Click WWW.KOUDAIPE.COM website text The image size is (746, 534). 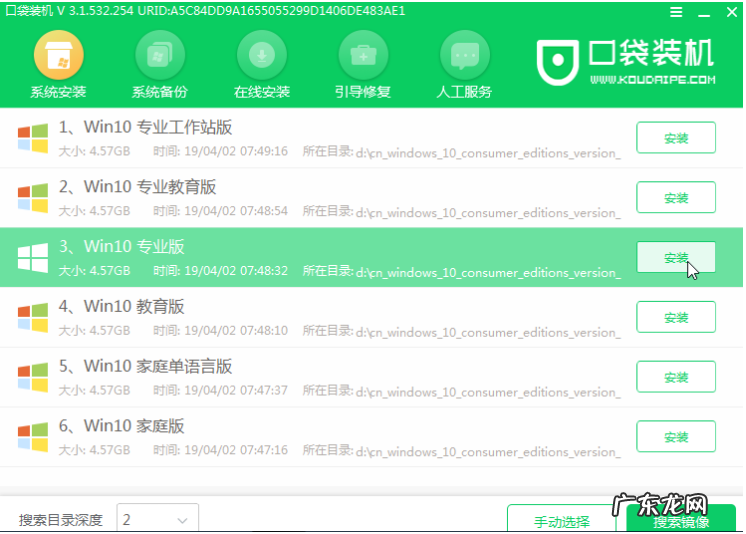tap(652, 79)
